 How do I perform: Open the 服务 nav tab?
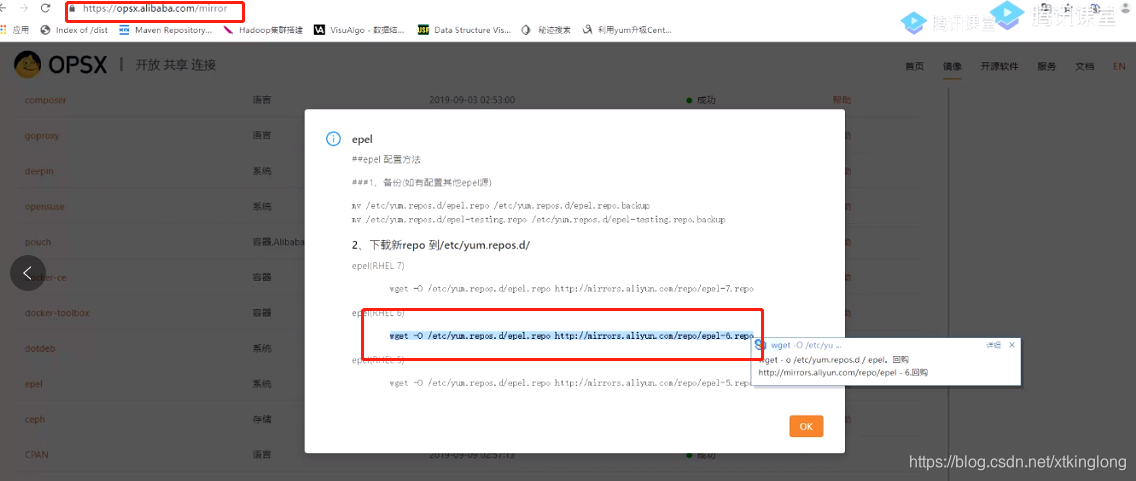[1046, 66]
